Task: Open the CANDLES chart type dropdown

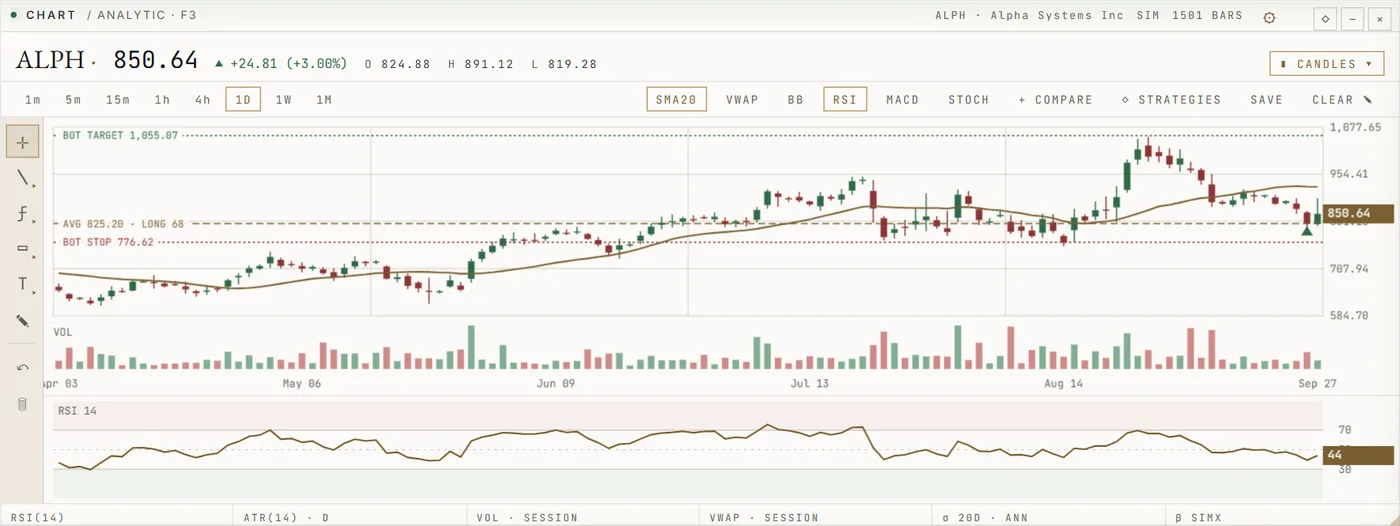Action: click(x=1327, y=64)
